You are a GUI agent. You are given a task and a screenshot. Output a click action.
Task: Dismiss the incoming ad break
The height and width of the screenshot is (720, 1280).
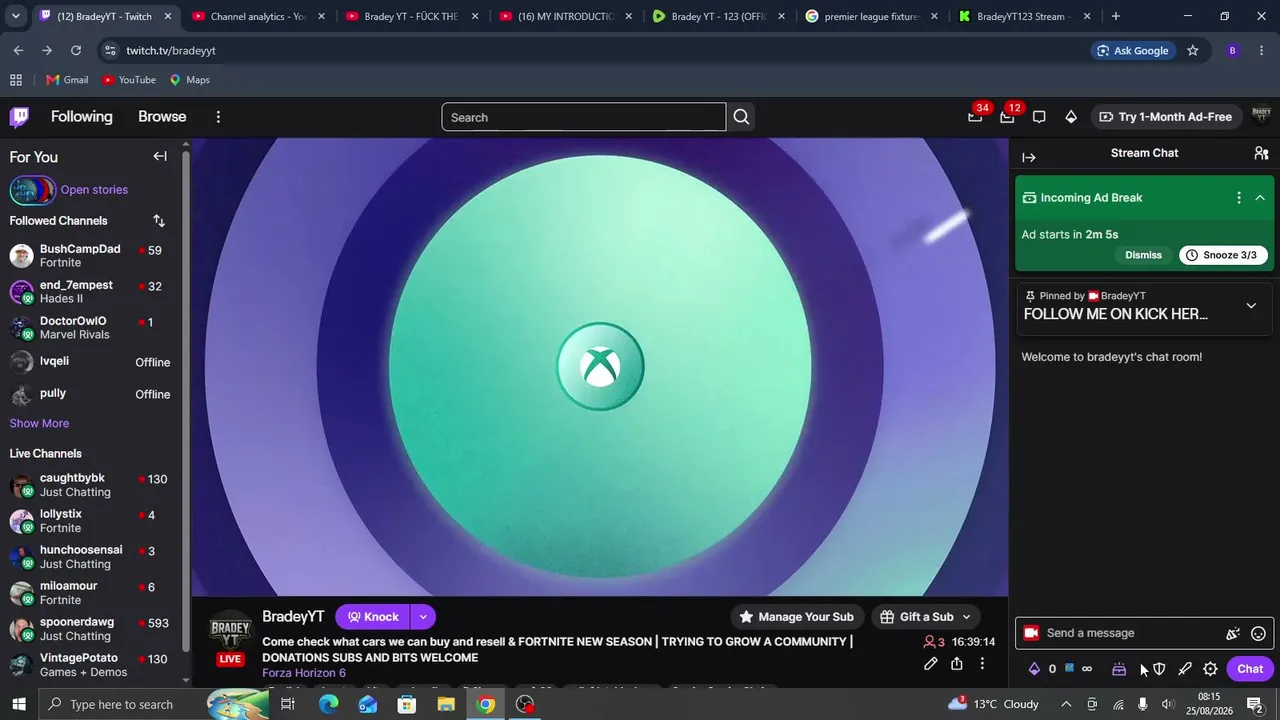(x=1143, y=255)
